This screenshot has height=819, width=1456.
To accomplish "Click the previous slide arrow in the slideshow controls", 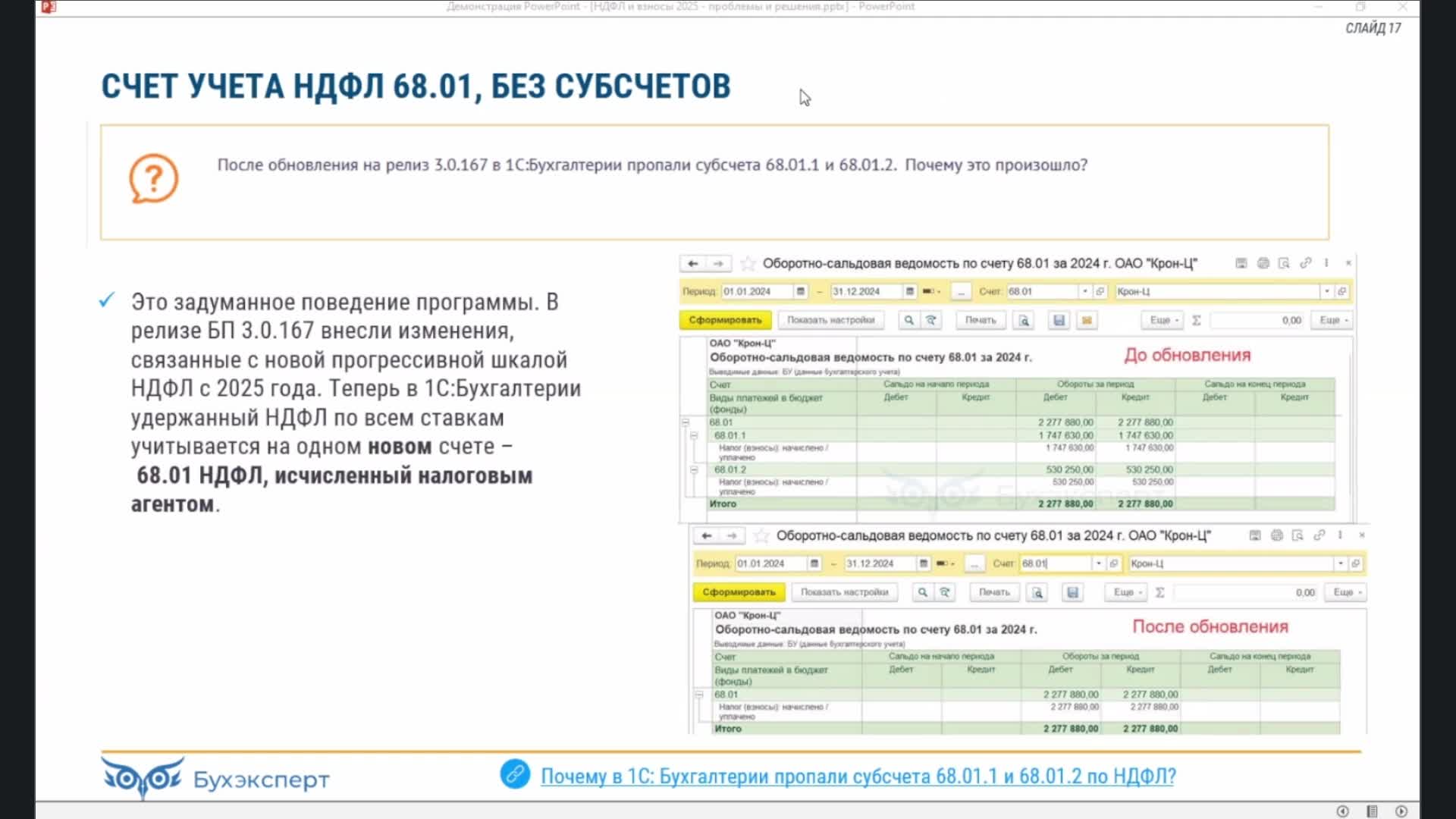I will click(x=1342, y=811).
